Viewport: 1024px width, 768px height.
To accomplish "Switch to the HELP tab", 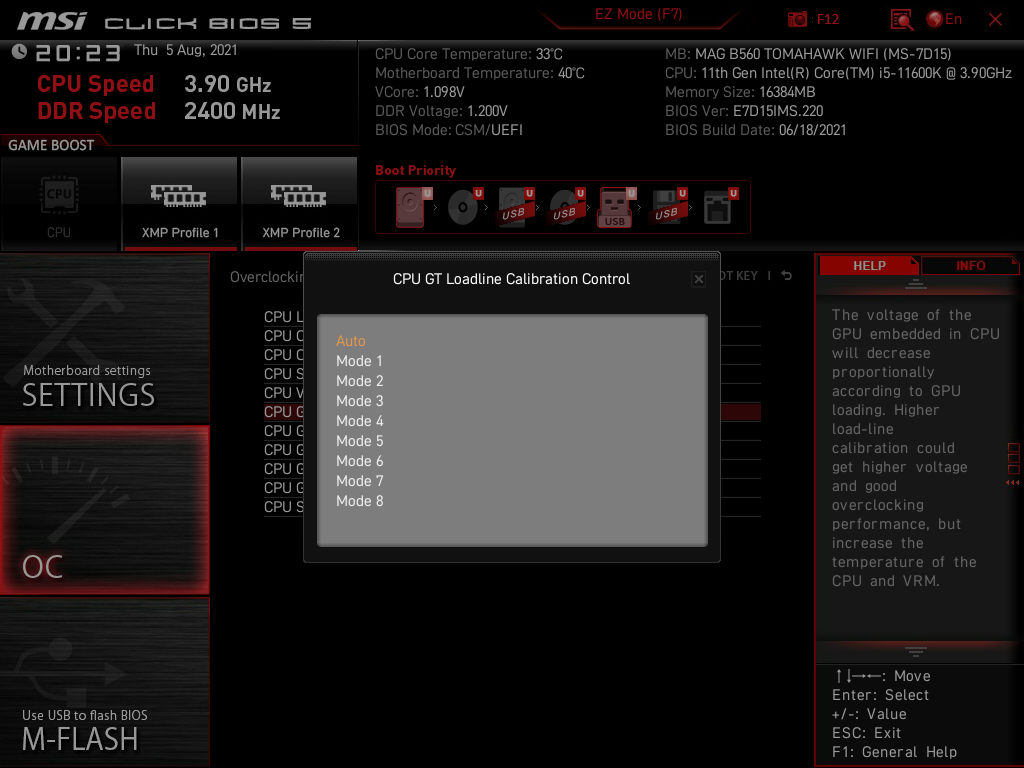I will click(x=869, y=266).
